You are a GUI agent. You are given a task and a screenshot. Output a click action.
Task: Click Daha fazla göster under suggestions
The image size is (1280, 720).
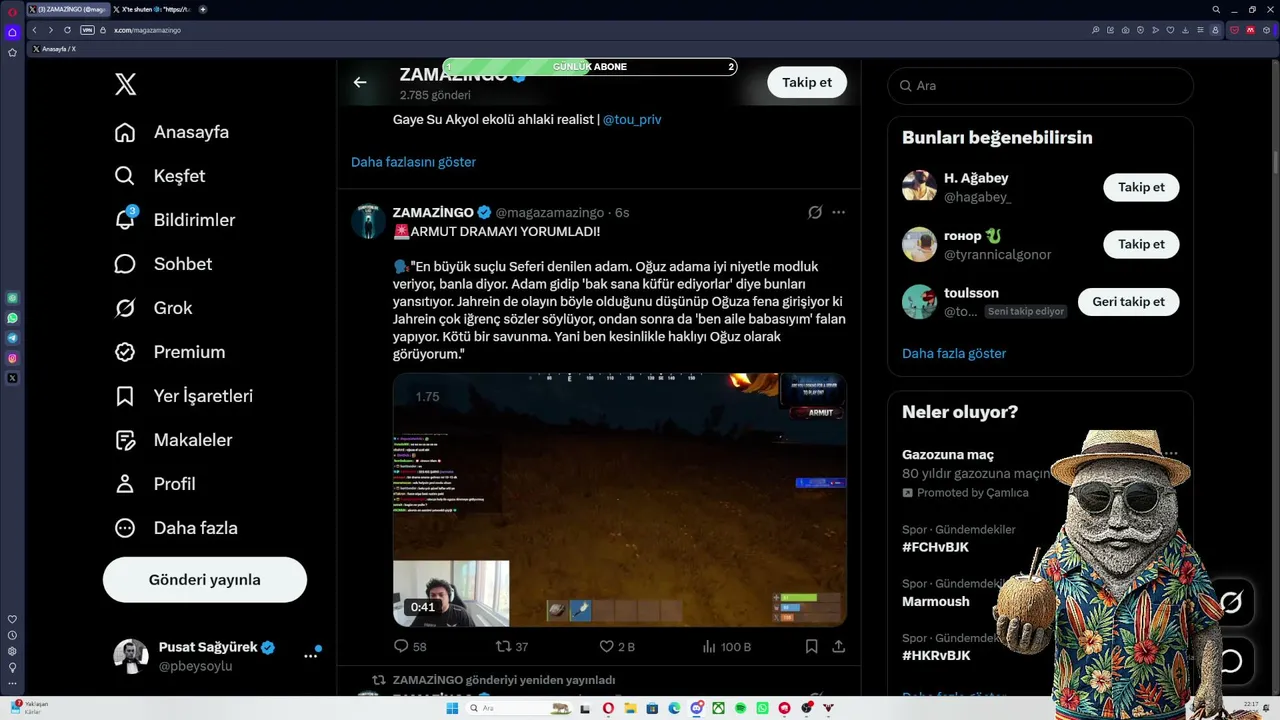coord(954,353)
